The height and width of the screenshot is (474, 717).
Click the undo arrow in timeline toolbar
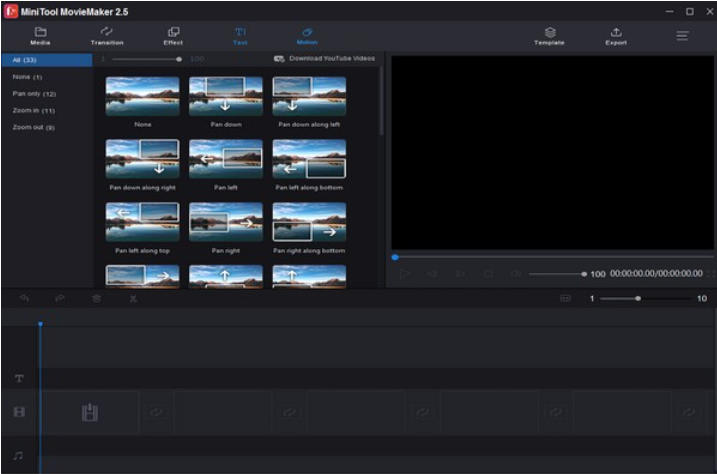click(x=24, y=298)
